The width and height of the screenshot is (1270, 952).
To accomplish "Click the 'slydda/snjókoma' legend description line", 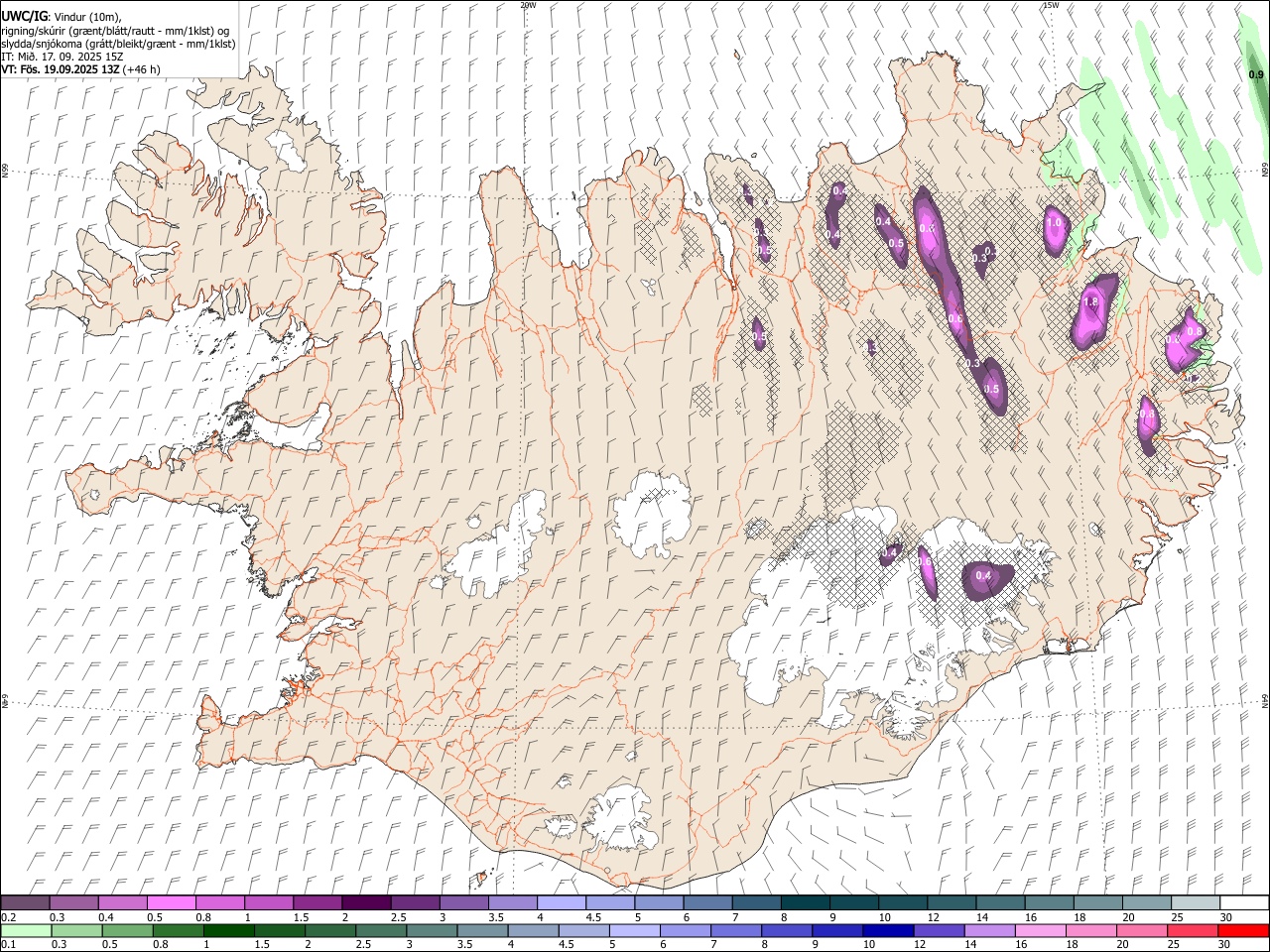I will [118, 44].
